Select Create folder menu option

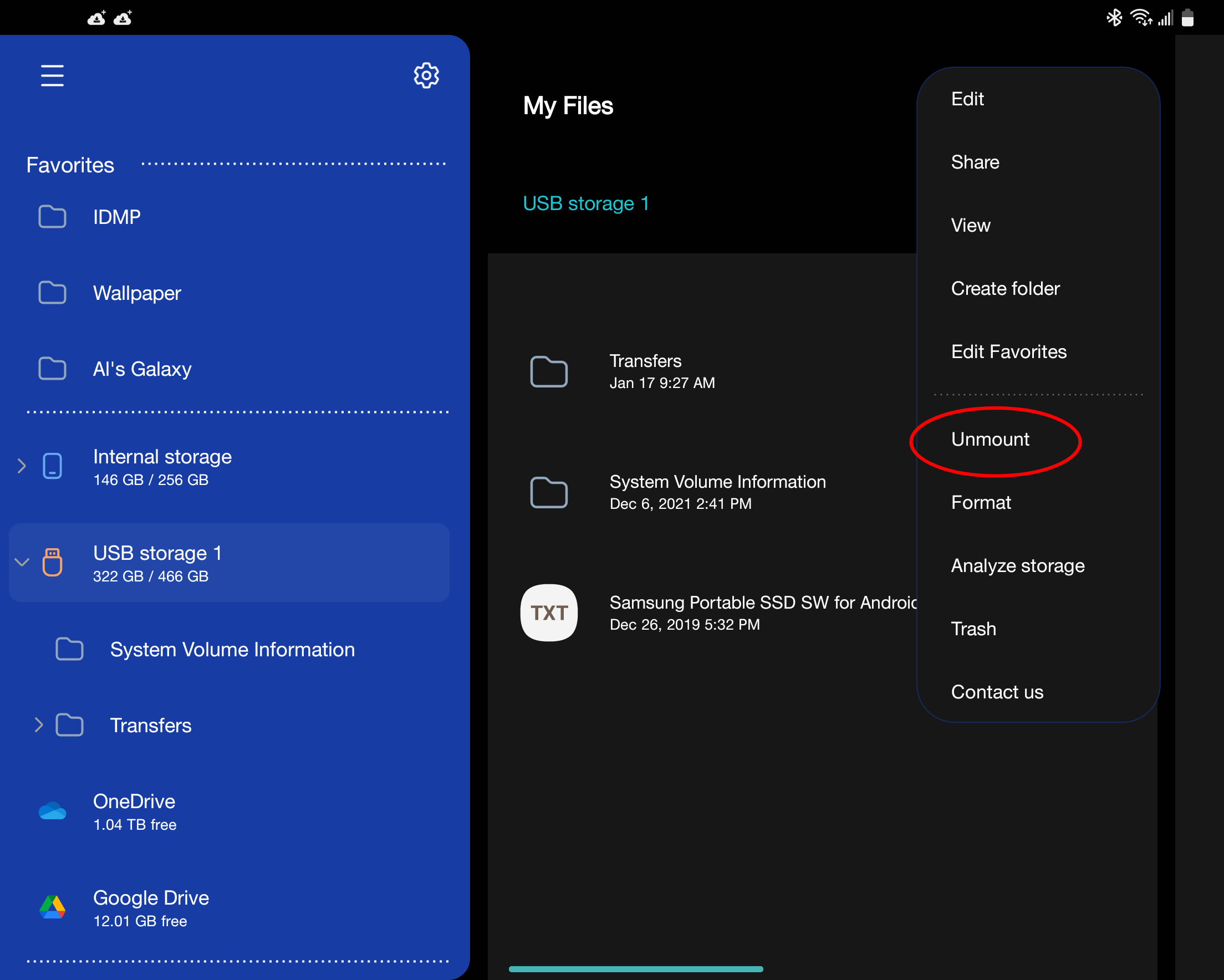1005,288
